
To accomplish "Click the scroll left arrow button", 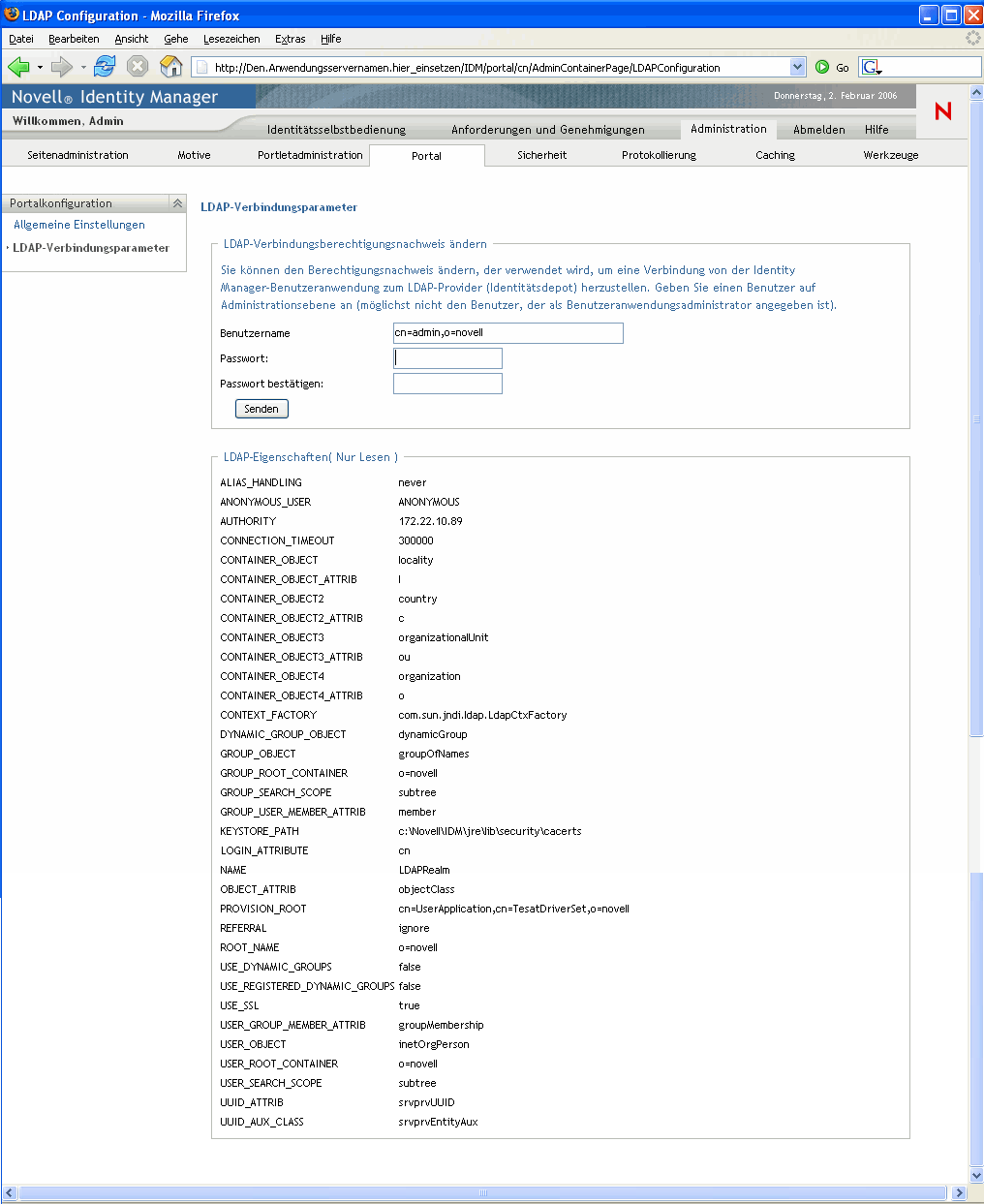I will point(9,1193).
